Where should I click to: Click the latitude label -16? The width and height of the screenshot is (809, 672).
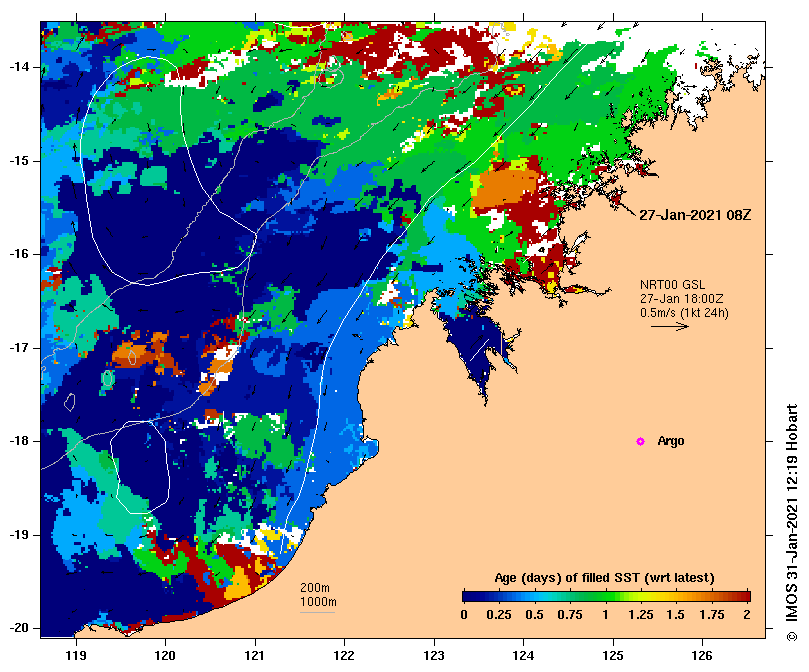click(19, 254)
